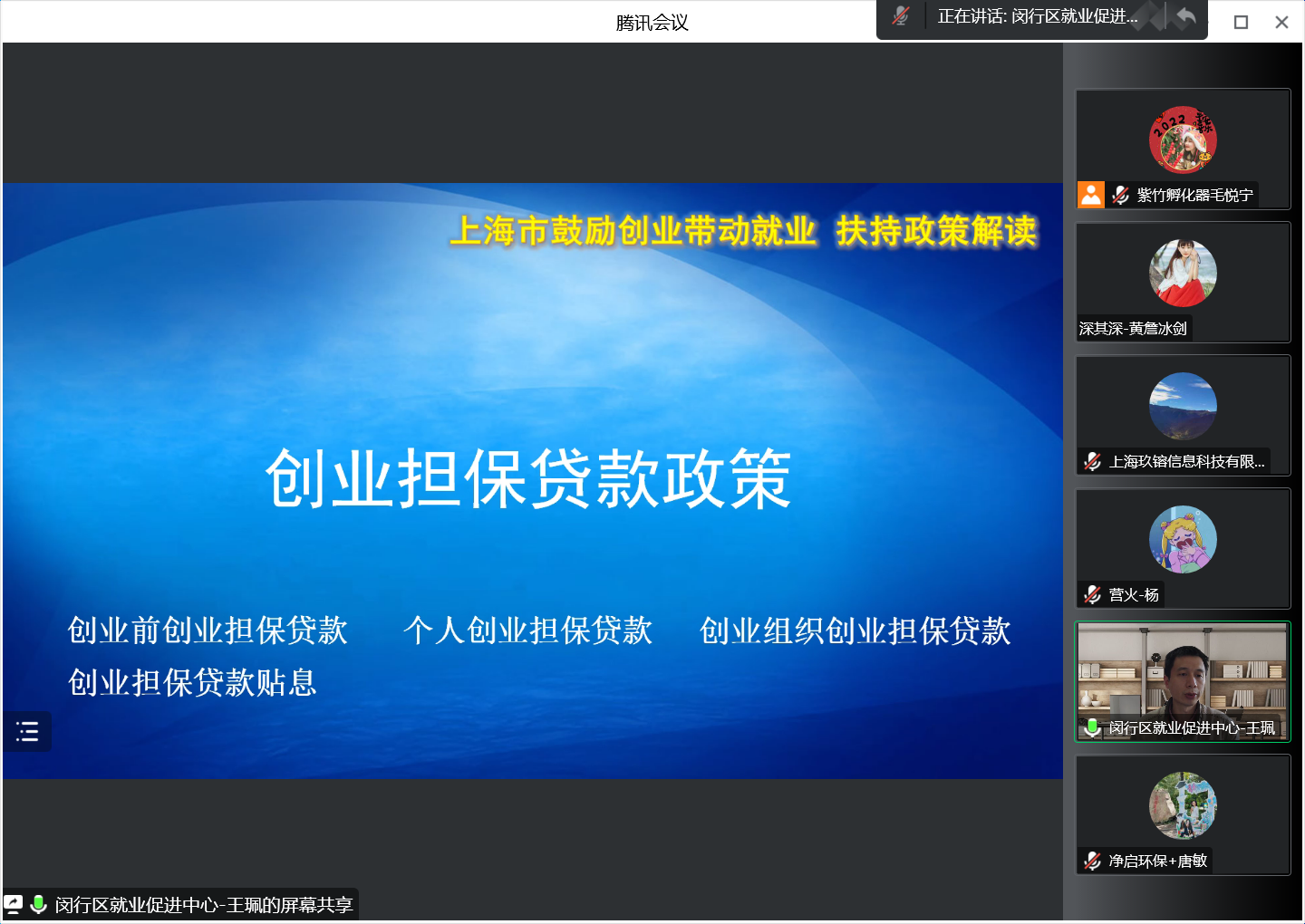The width and height of the screenshot is (1305, 924).
Task: Toggle the muted microphone in top bar
Action: tap(900, 16)
